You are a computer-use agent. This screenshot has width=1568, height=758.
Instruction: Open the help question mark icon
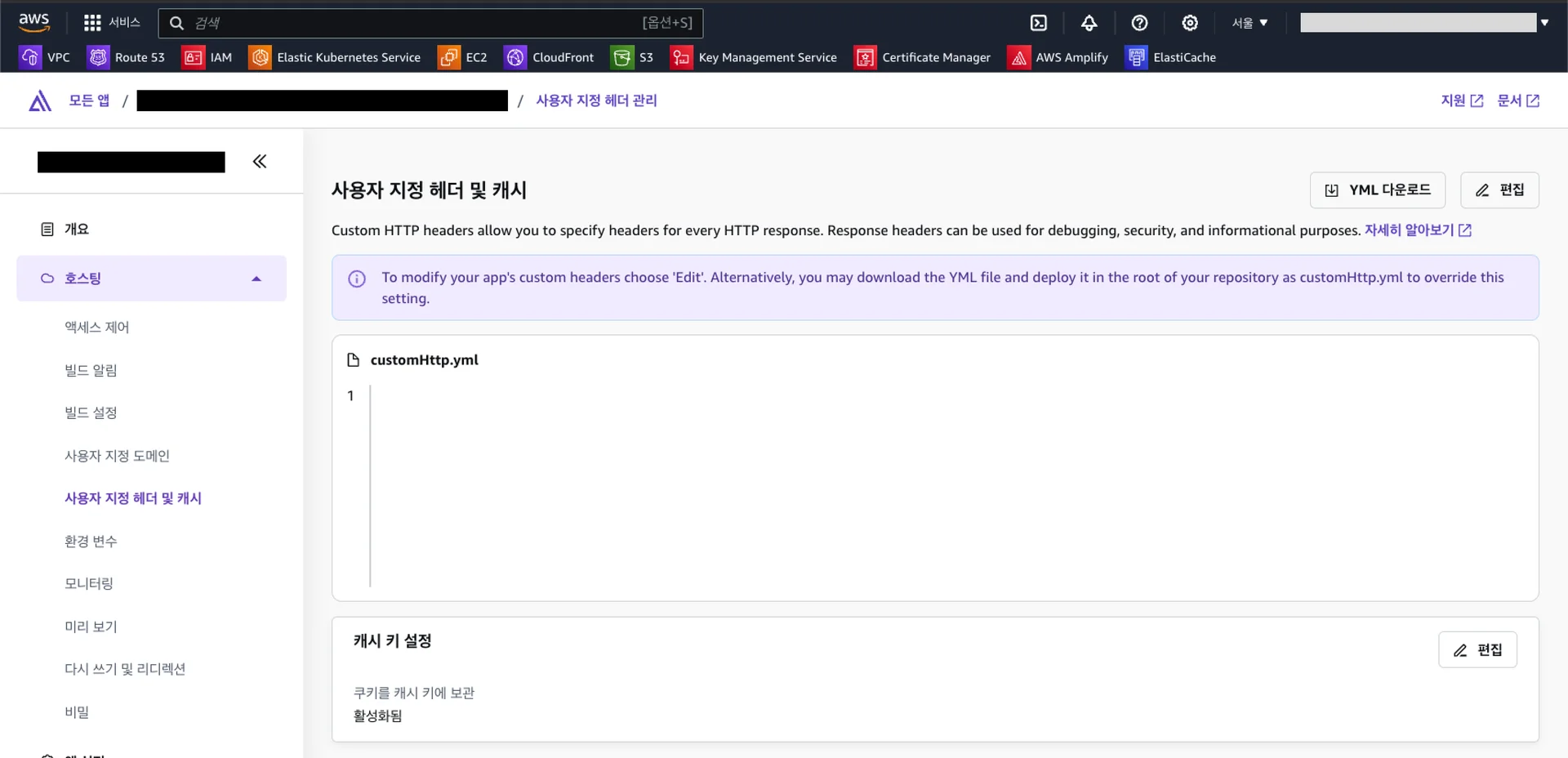1139,23
